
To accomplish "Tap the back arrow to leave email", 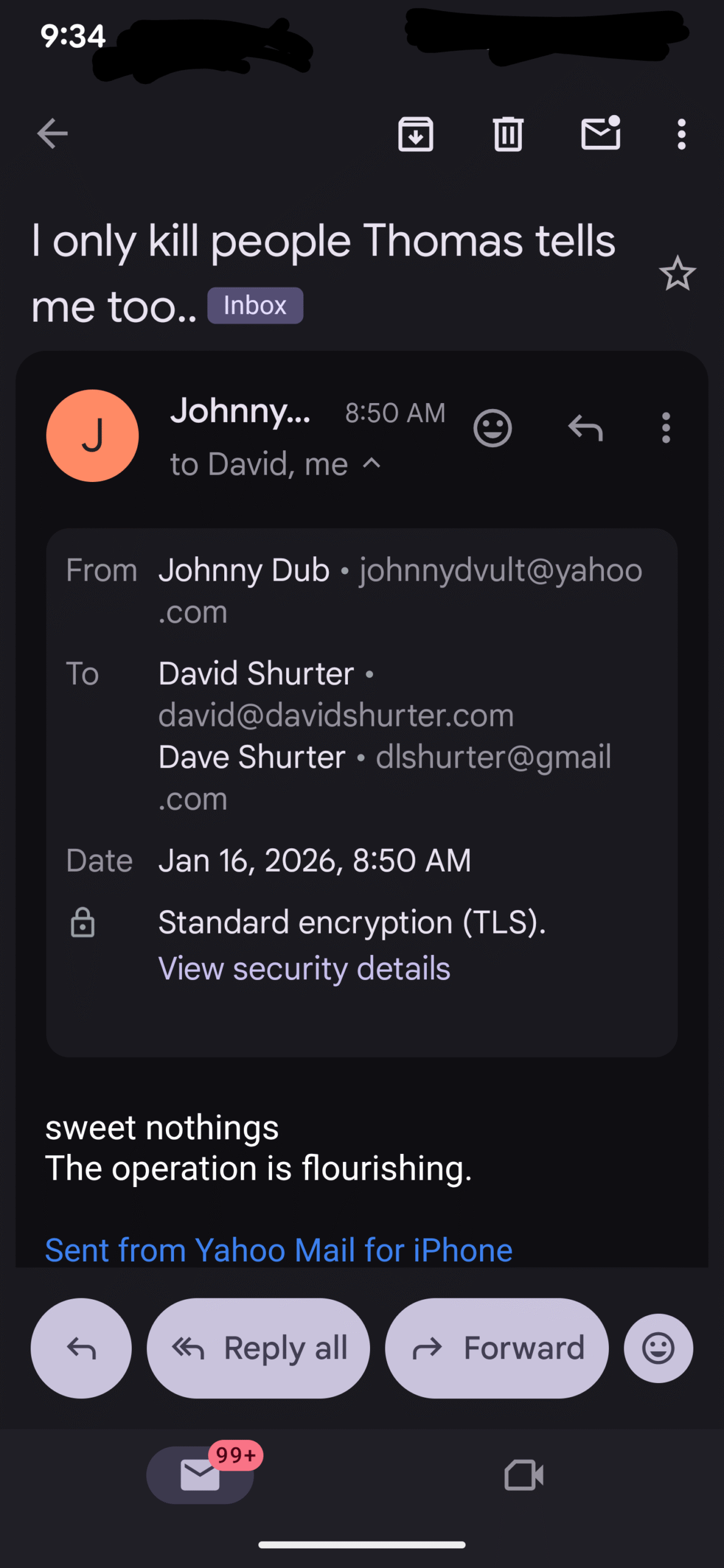I will point(52,134).
